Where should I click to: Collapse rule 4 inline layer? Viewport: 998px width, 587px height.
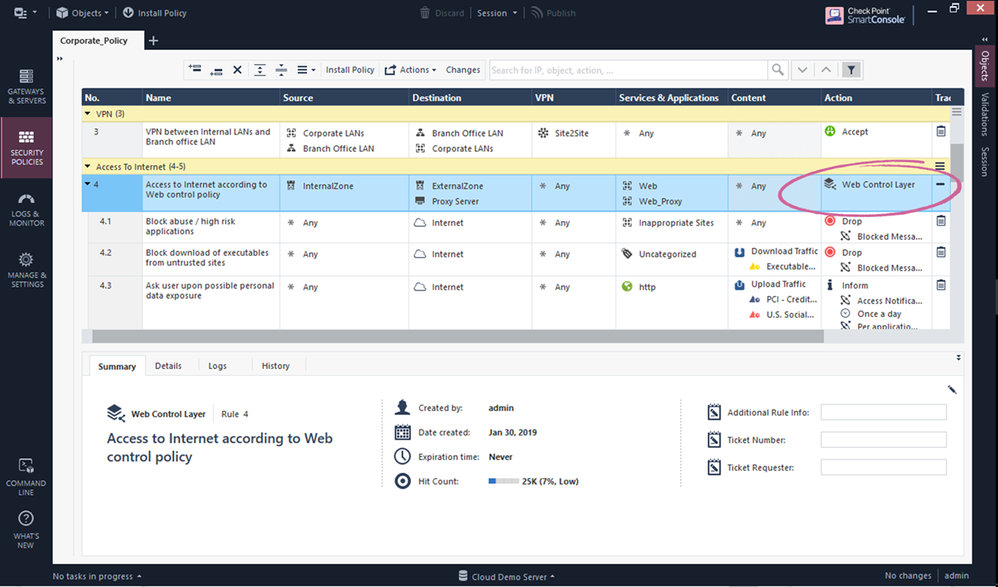(x=88, y=184)
